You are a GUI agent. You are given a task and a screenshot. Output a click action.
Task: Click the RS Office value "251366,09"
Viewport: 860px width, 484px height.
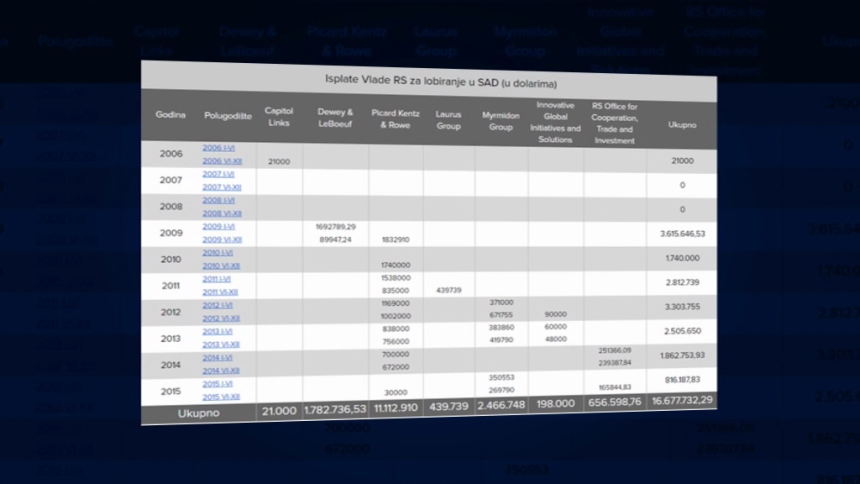coord(615,350)
